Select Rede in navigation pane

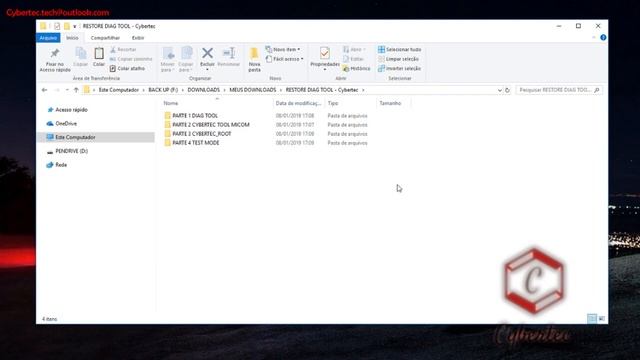coord(61,165)
